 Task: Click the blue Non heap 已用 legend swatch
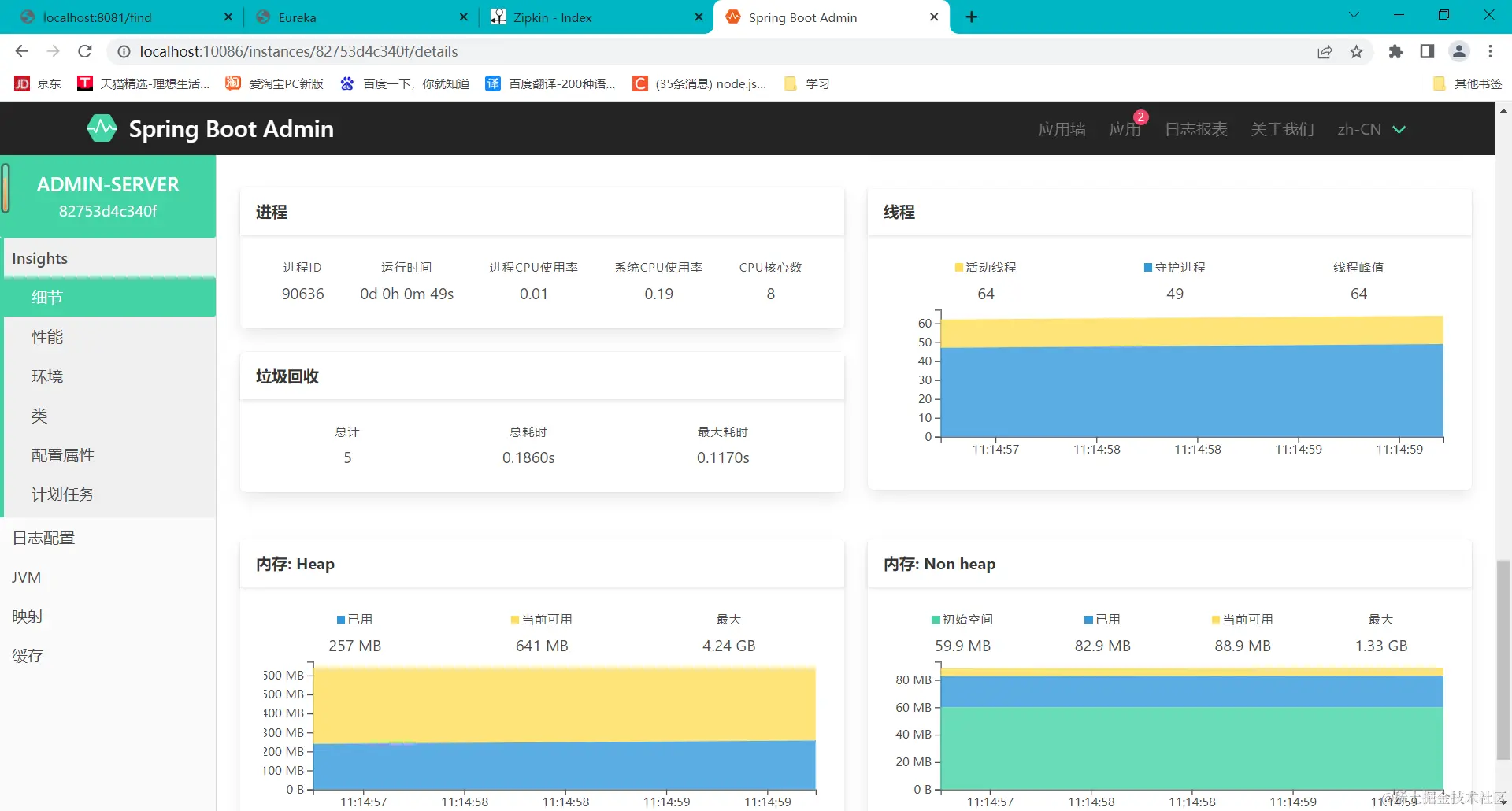coord(1088,620)
